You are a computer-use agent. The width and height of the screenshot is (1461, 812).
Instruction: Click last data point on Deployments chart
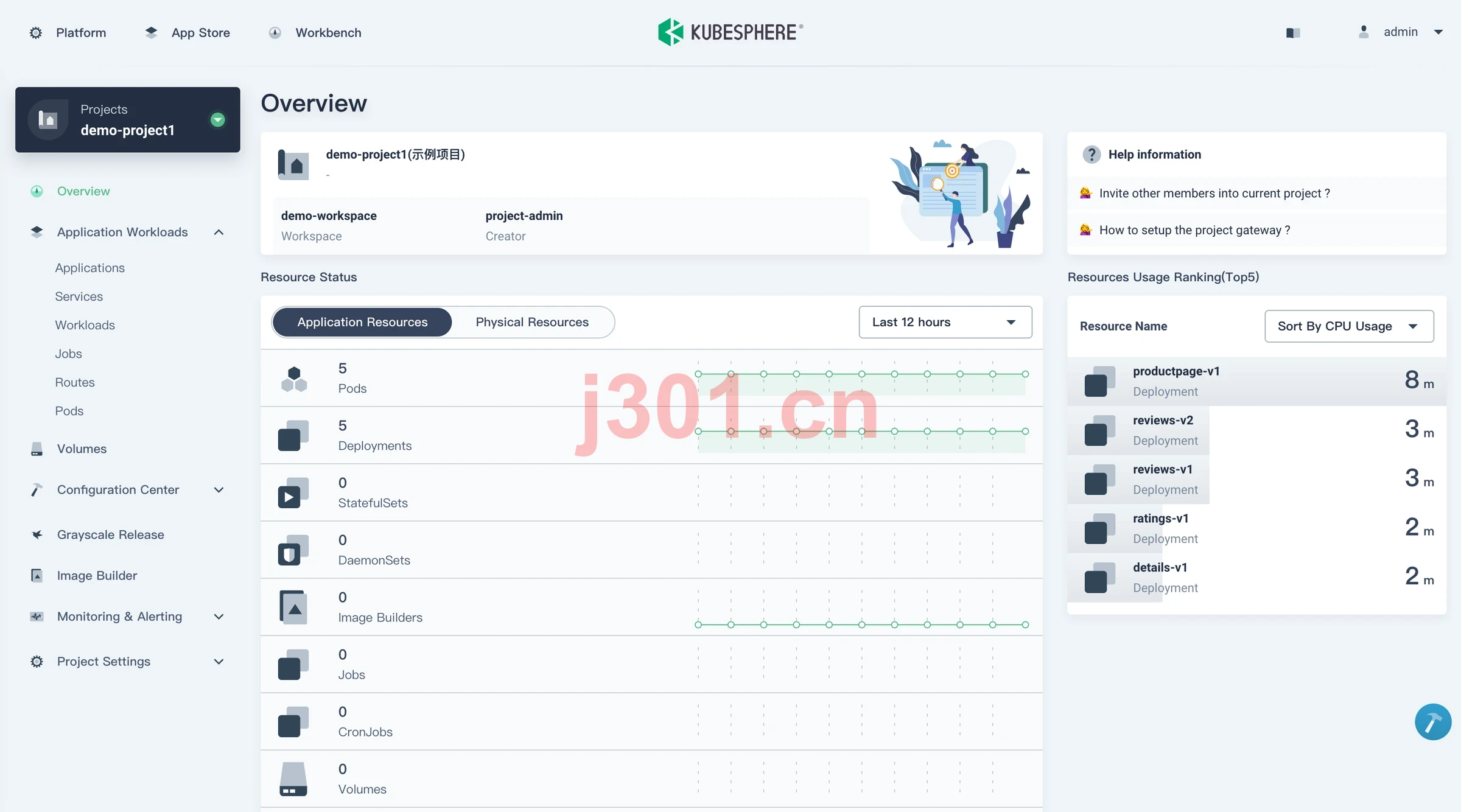pyautogui.click(x=1025, y=432)
